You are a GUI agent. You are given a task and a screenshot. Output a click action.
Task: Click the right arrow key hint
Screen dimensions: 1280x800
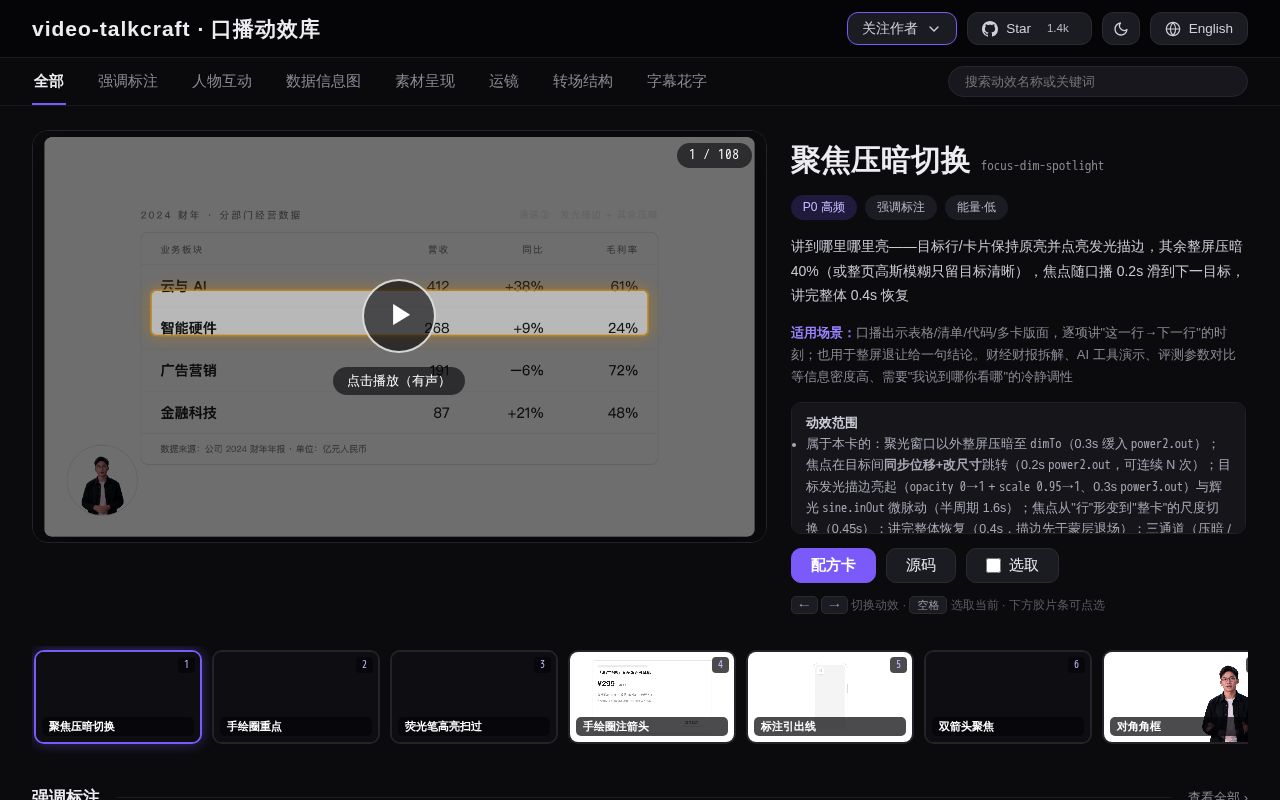point(834,605)
